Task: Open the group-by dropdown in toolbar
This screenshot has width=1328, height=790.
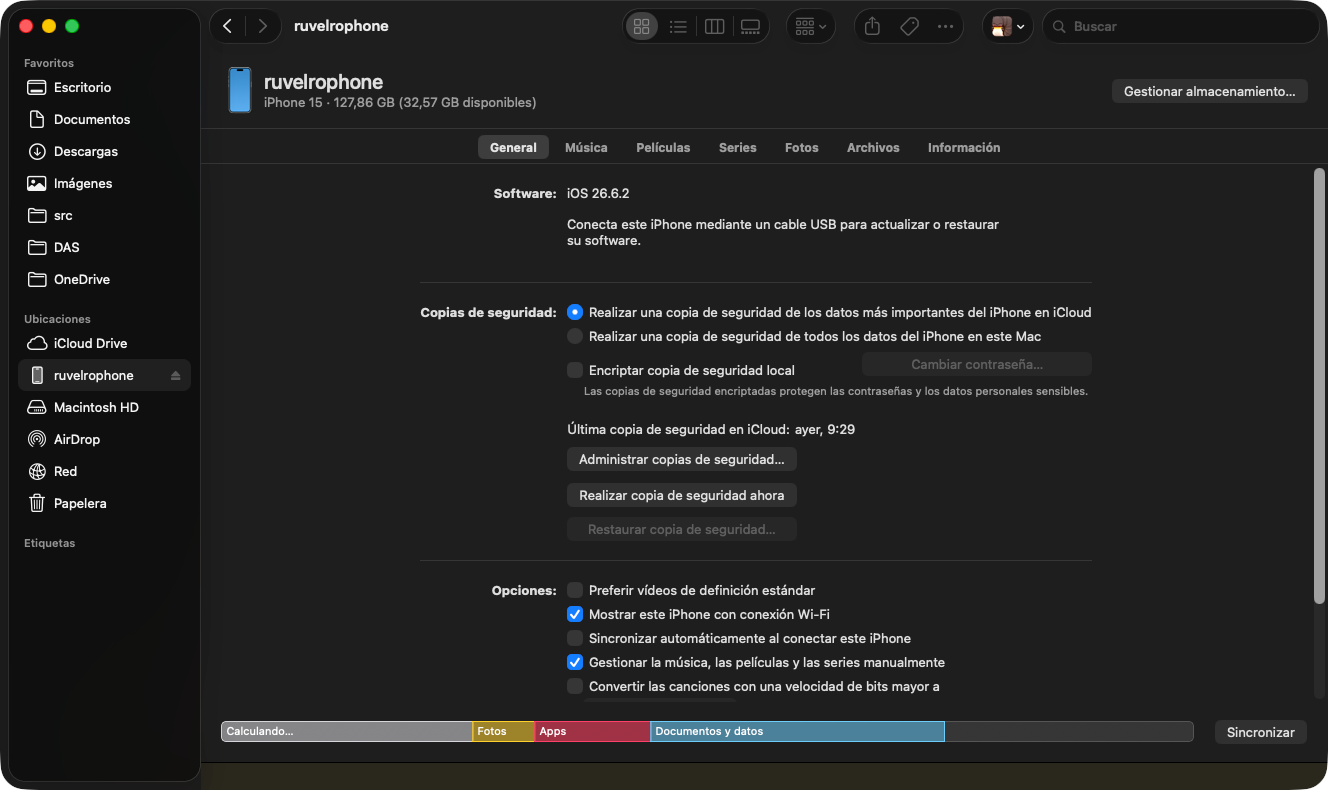Action: (811, 27)
